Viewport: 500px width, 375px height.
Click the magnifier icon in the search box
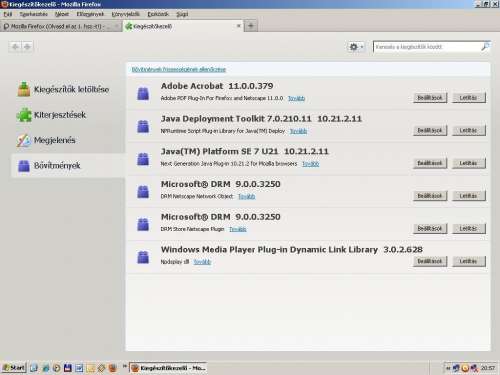click(485, 47)
